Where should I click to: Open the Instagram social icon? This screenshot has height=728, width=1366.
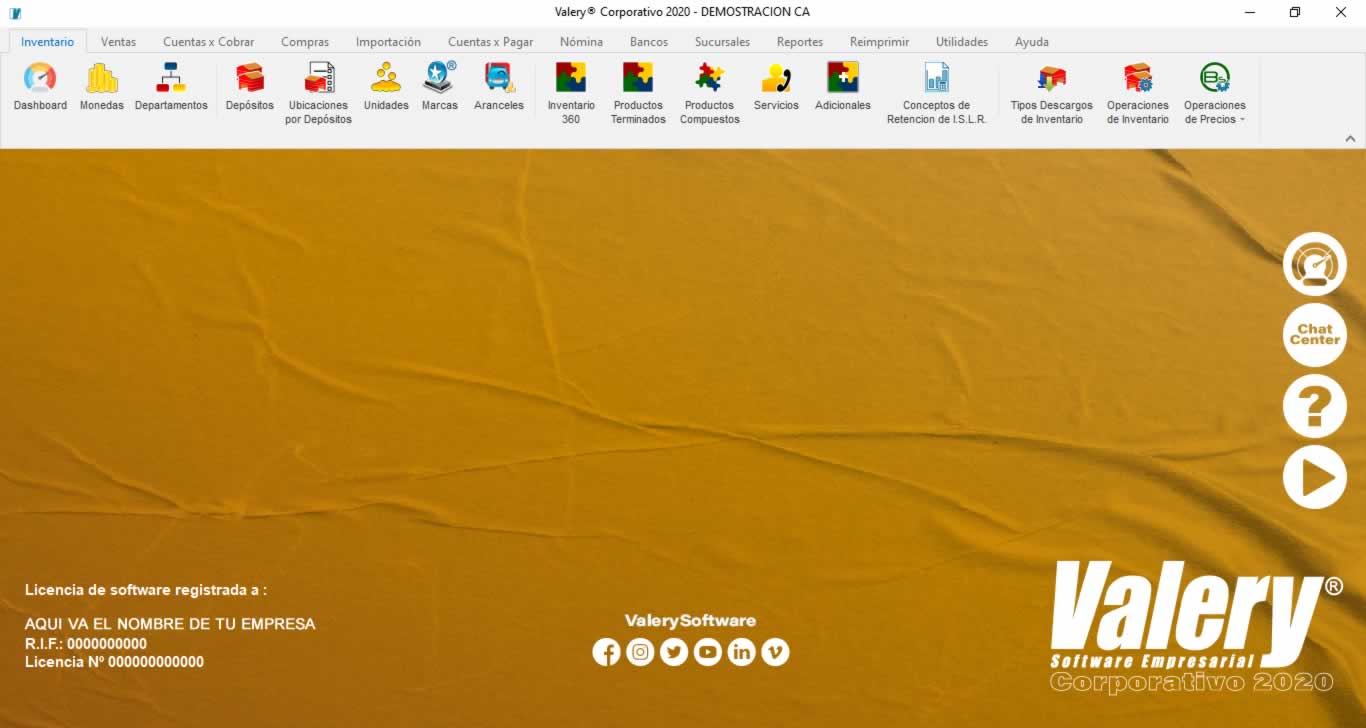point(641,653)
